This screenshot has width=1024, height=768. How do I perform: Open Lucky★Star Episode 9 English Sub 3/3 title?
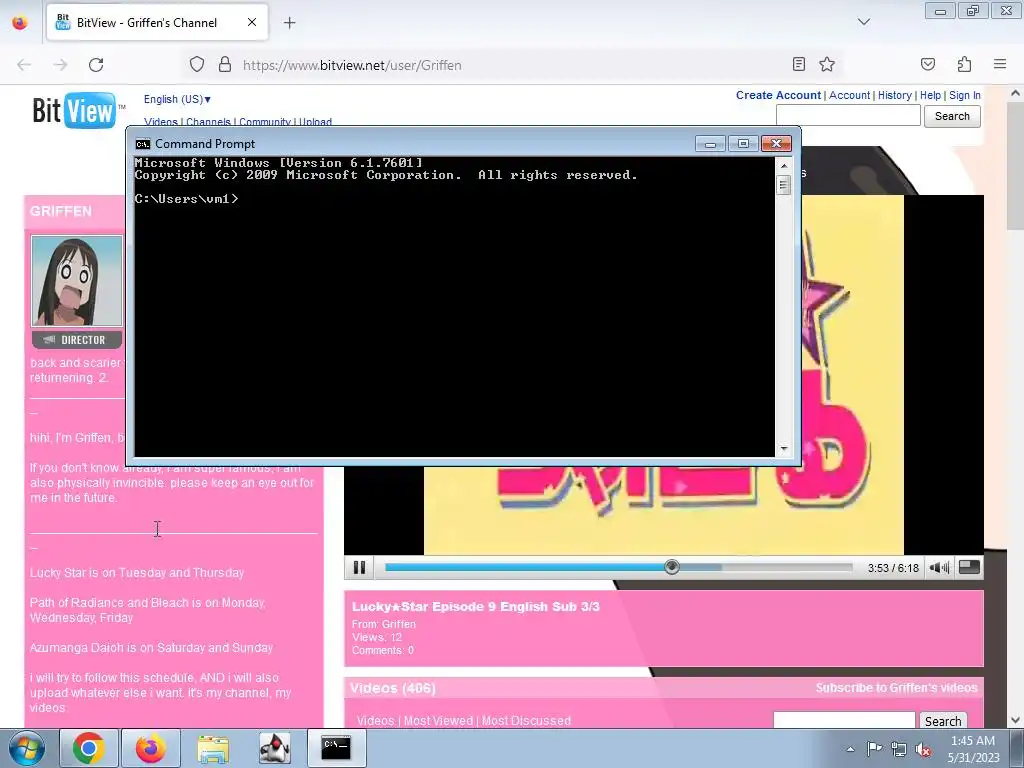pyautogui.click(x=475, y=606)
